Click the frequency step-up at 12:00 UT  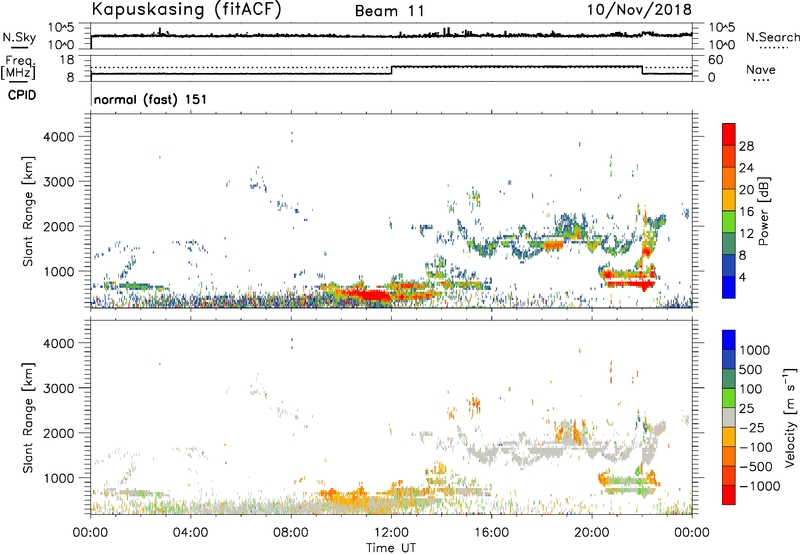(x=391, y=70)
